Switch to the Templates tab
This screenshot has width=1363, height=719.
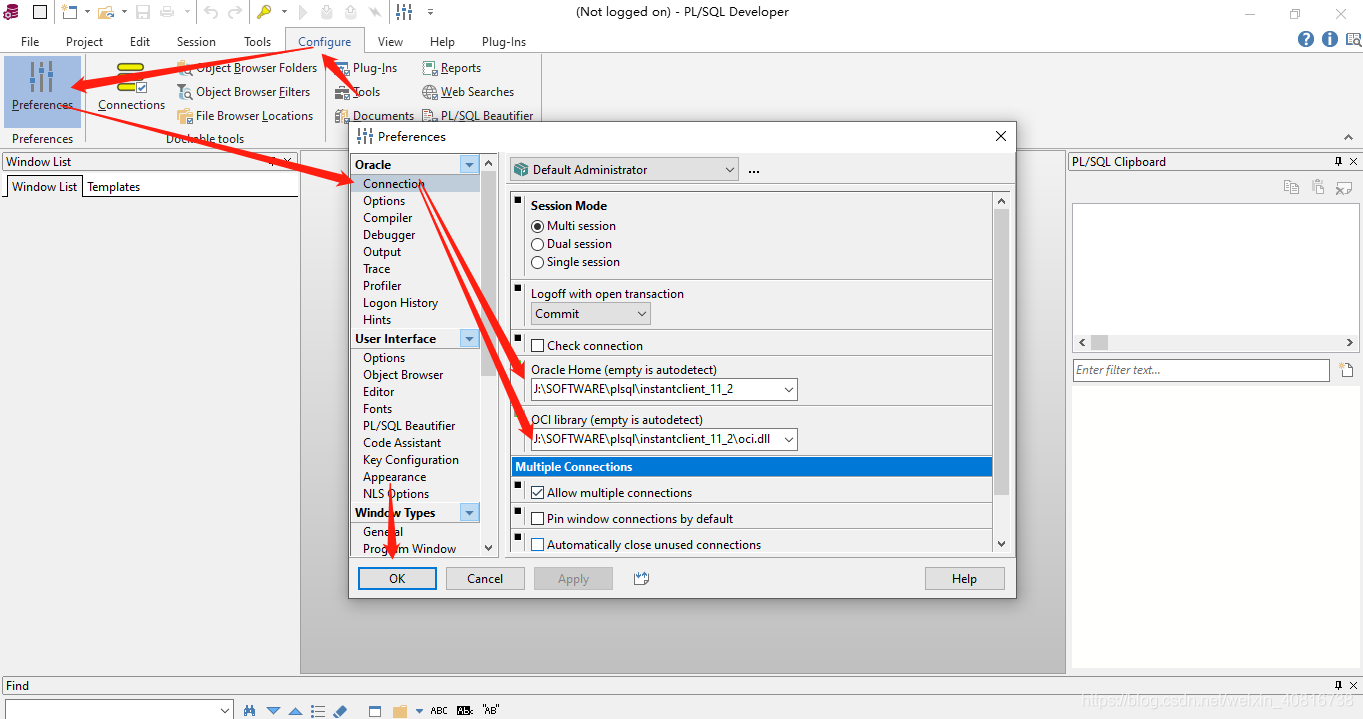click(x=114, y=187)
